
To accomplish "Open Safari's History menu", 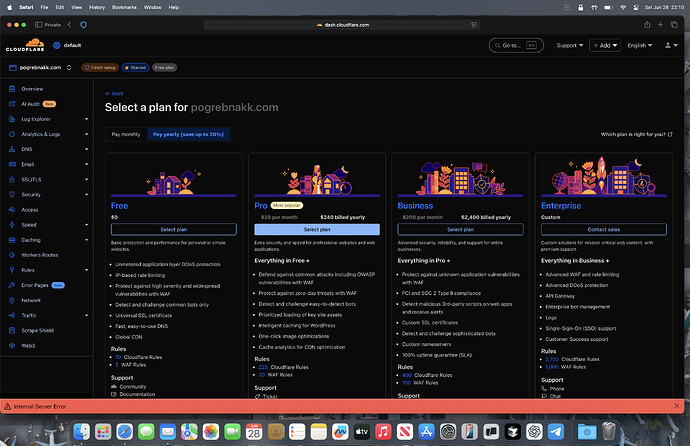I will [97, 7].
